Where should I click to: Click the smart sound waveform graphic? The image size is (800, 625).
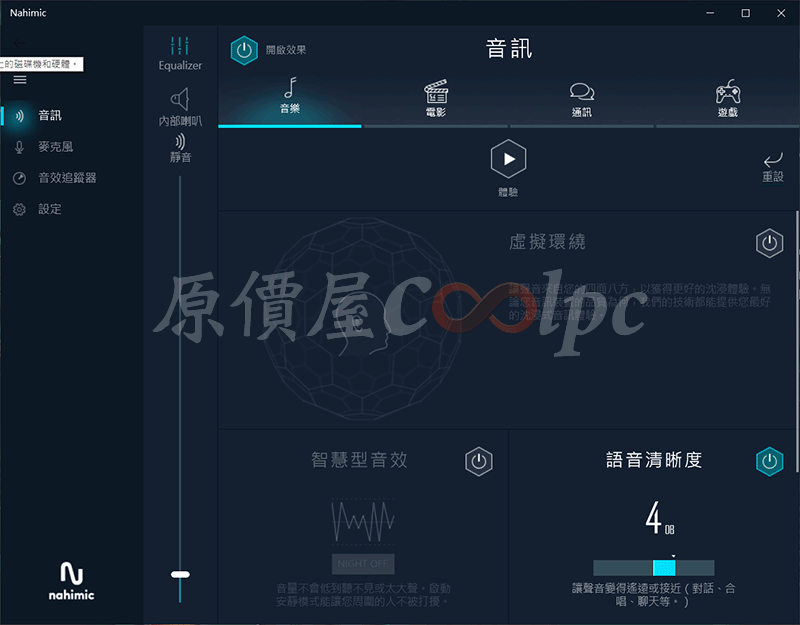click(363, 520)
